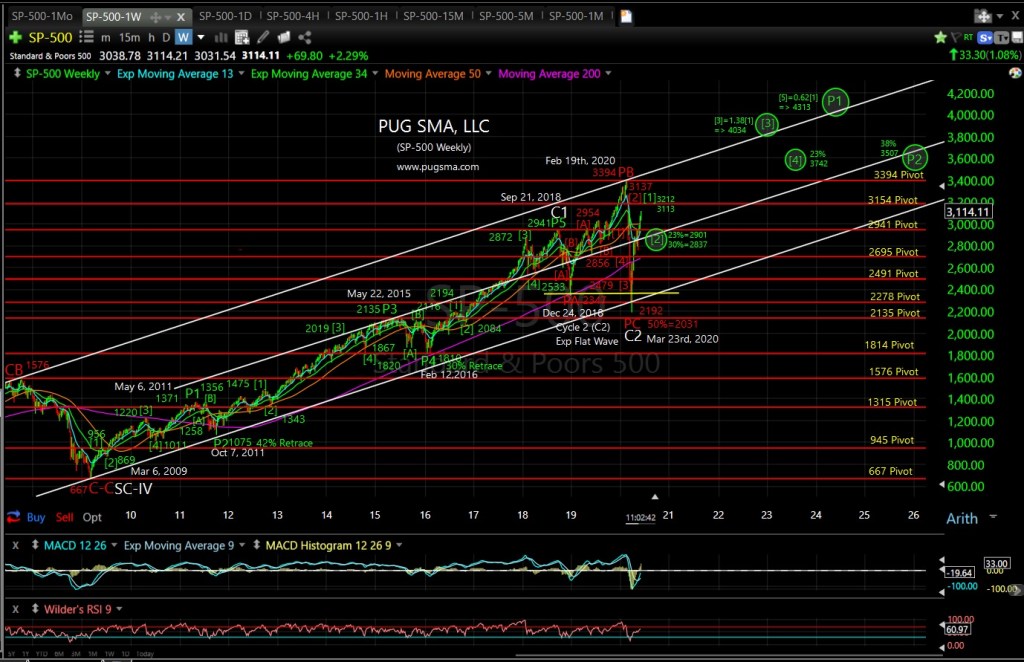
Task: Open the gray T dropdown button
Action: click(1001, 37)
